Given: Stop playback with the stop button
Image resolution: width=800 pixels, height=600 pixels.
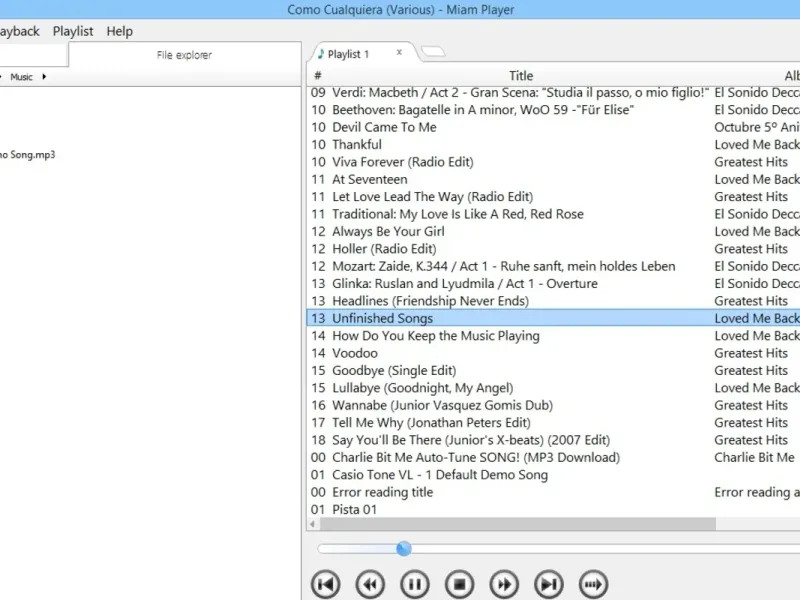Looking at the screenshot, I should [x=460, y=584].
